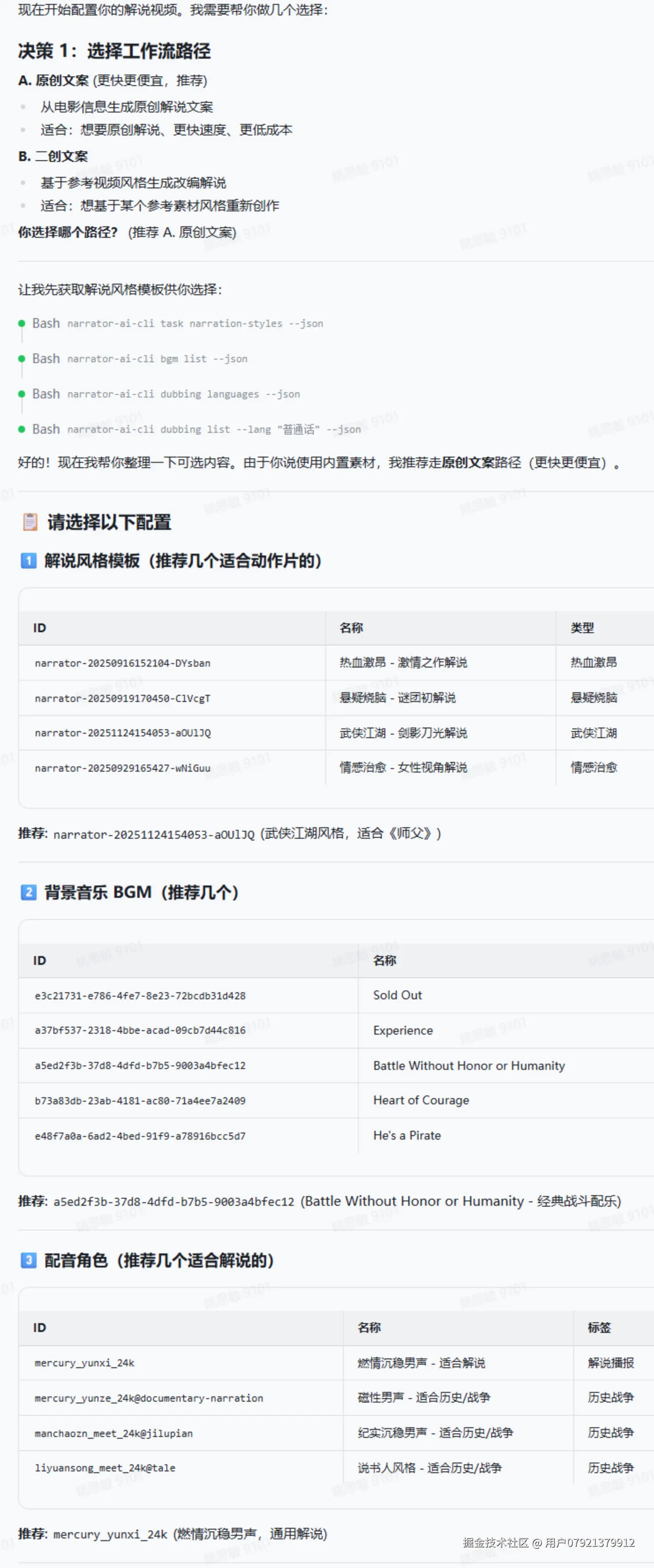Click BGM ID a5ed2f3b in the BGM table
Viewport: 654px width, 1568px height.
click(x=140, y=1066)
